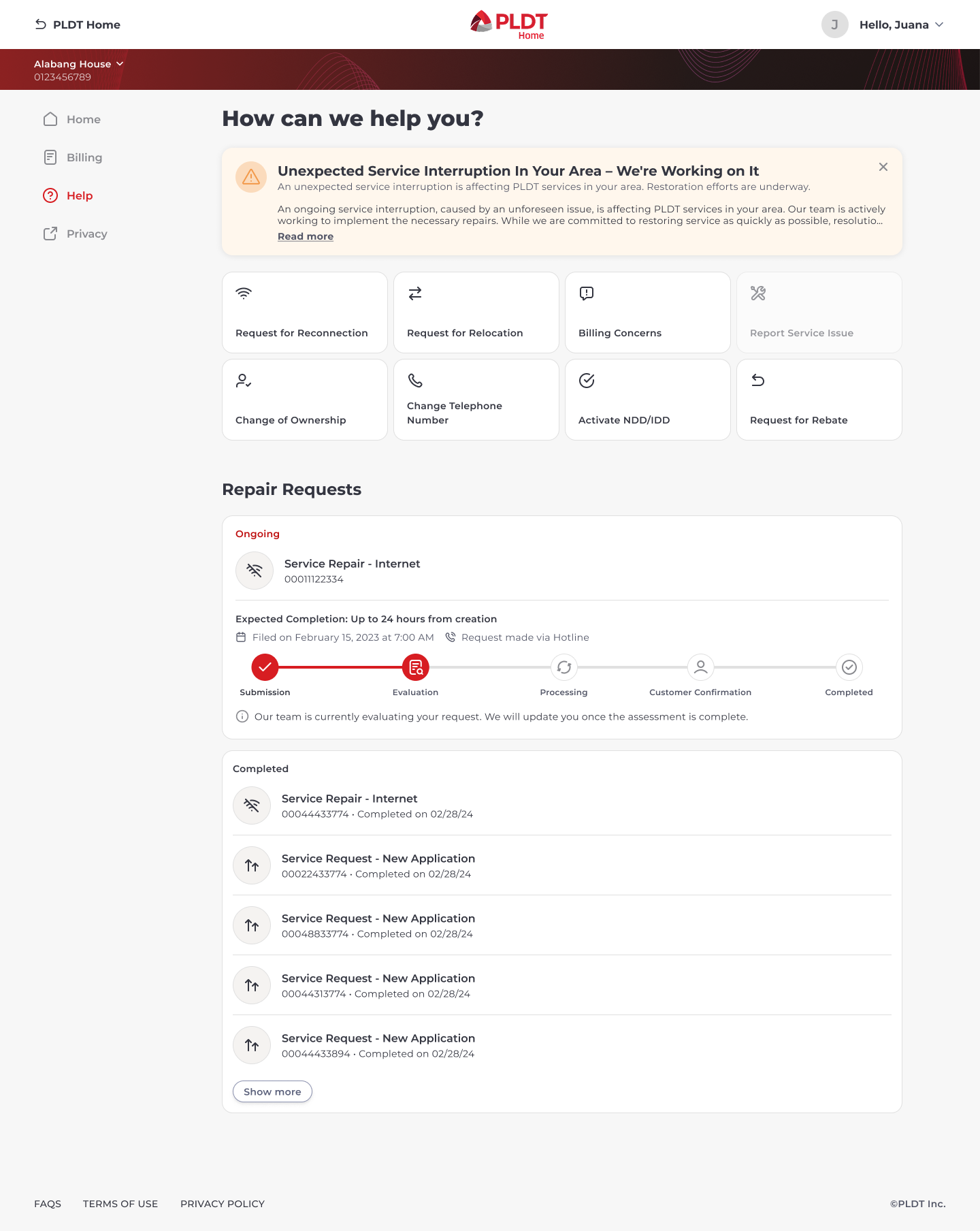Screen dimensions: 980x1231
Task: Open Service Request 00048833774
Action: click(562, 925)
